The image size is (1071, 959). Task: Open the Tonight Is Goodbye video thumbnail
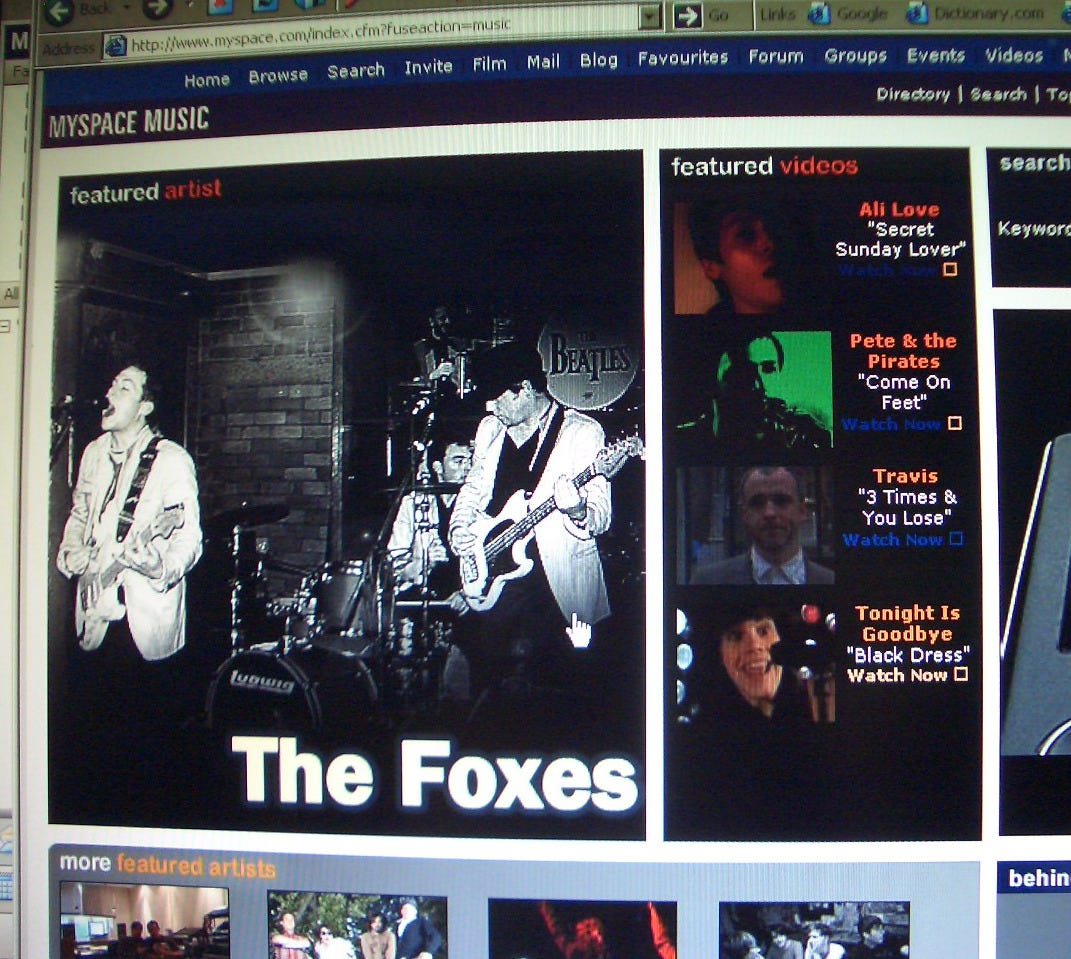point(755,663)
